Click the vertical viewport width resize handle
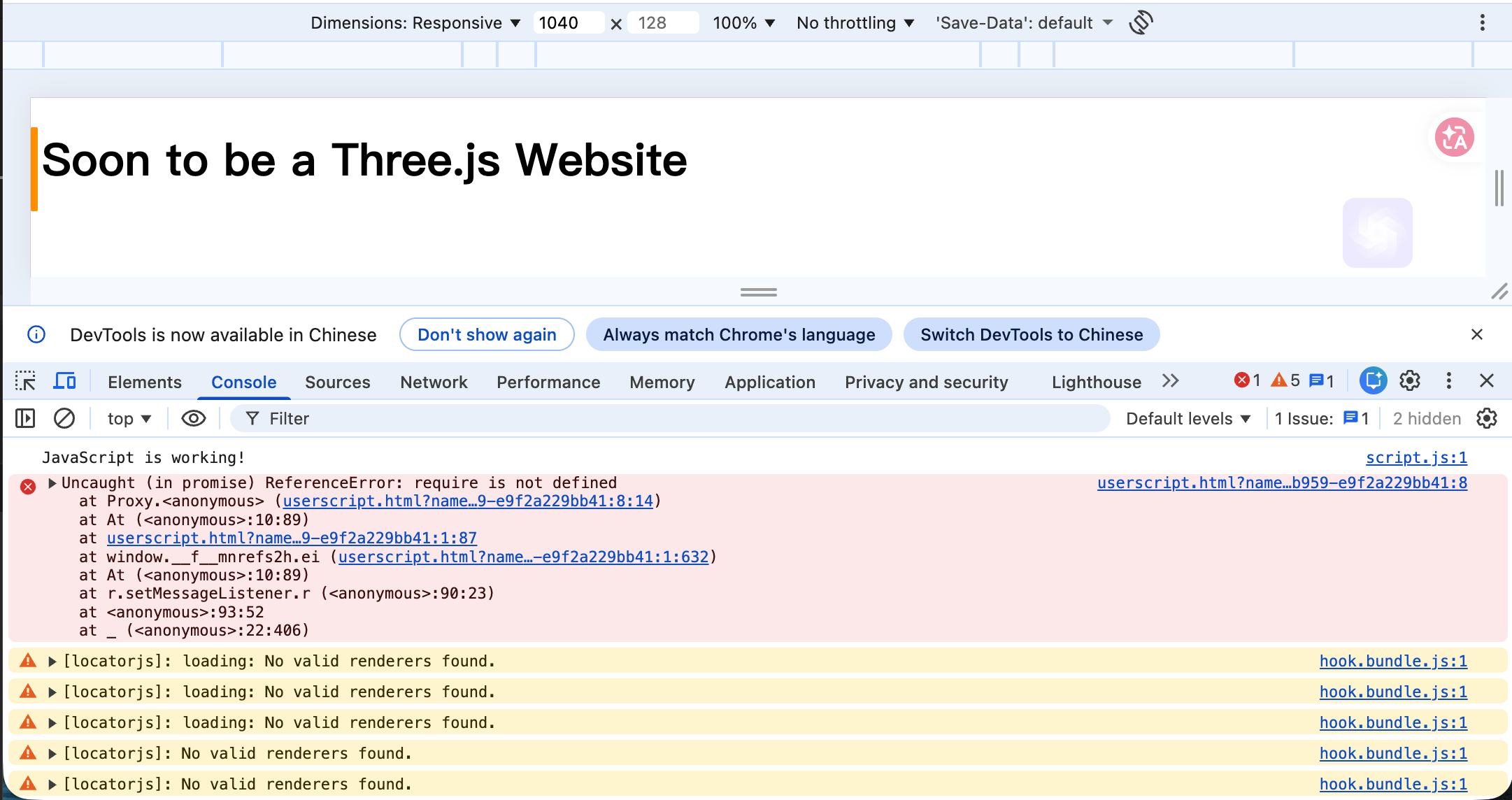The width and height of the screenshot is (1512, 800). coord(1499,188)
